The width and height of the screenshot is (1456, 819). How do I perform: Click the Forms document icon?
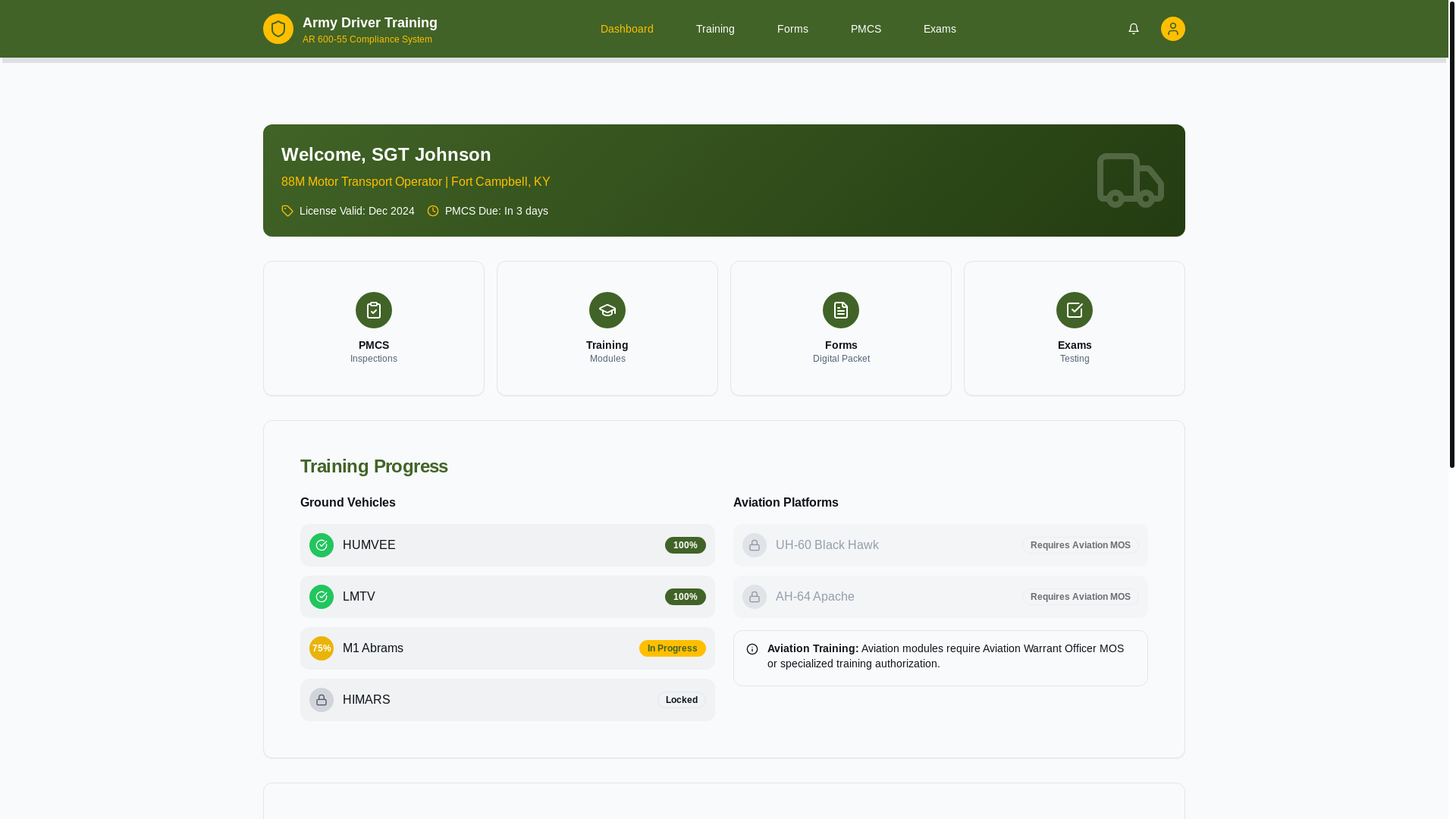(x=841, y=310)
